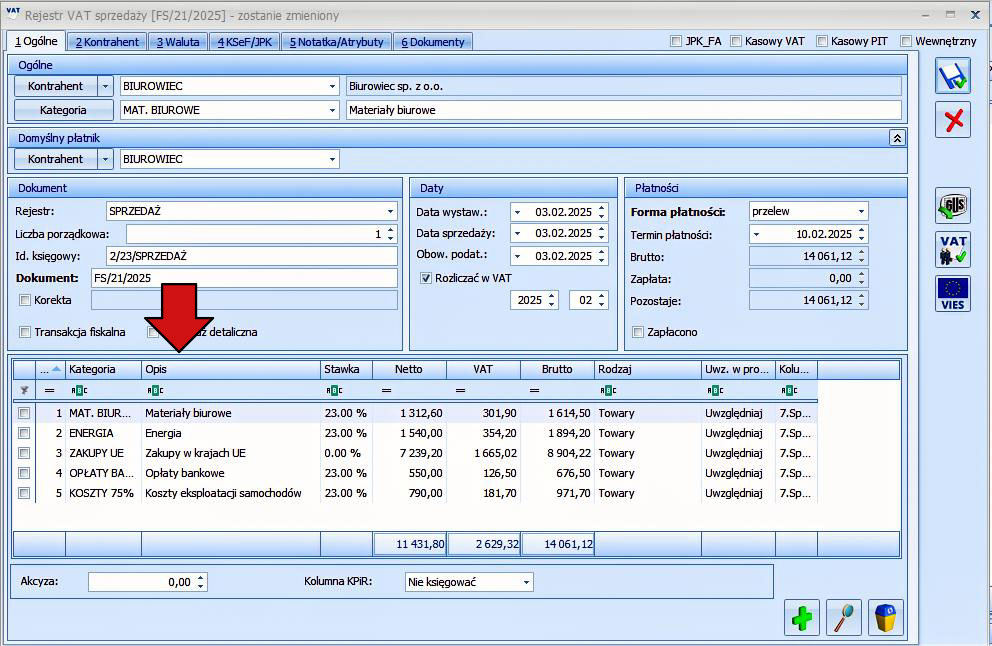Click the VAT column equals filter operator
The image size is (992, 646).
[461, 390]
